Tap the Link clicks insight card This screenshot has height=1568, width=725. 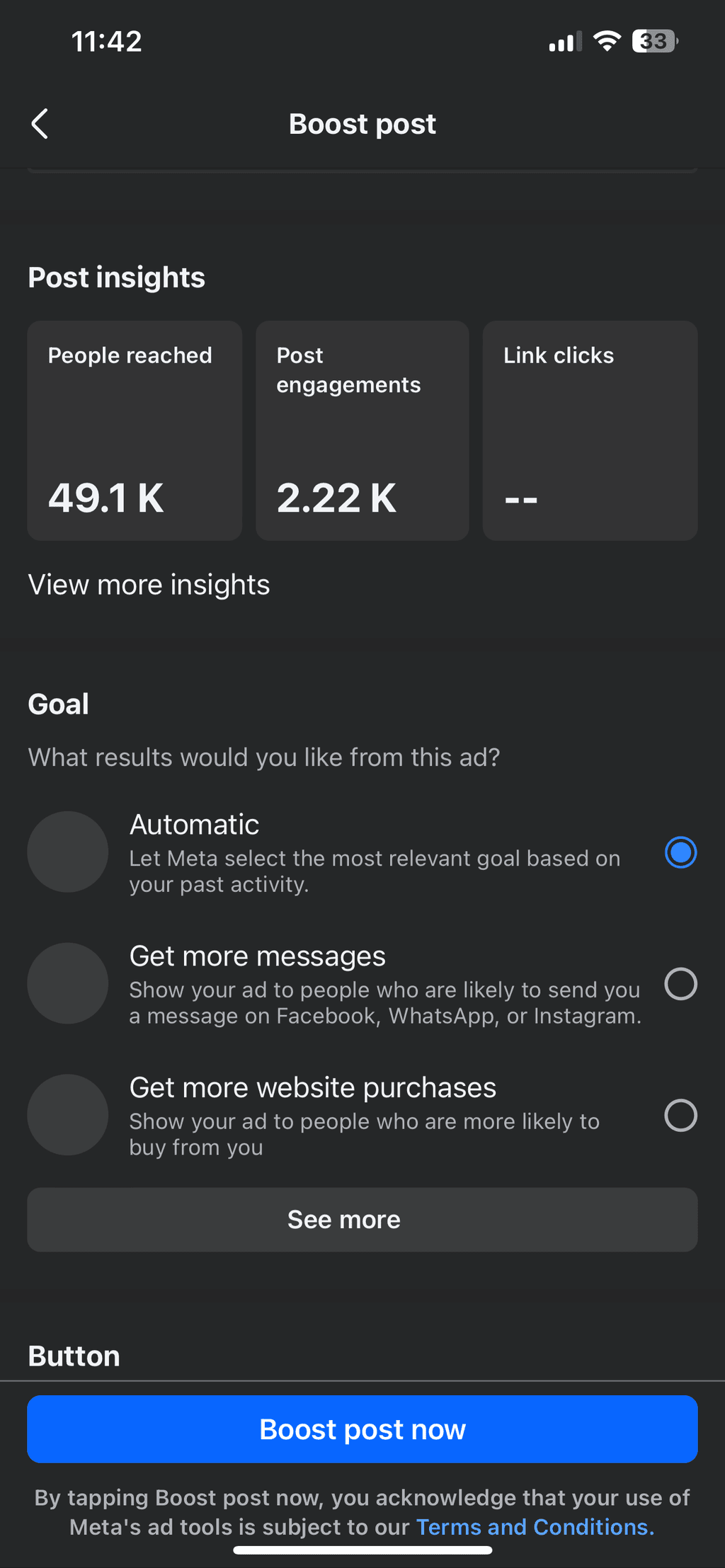tap(590, 430)
